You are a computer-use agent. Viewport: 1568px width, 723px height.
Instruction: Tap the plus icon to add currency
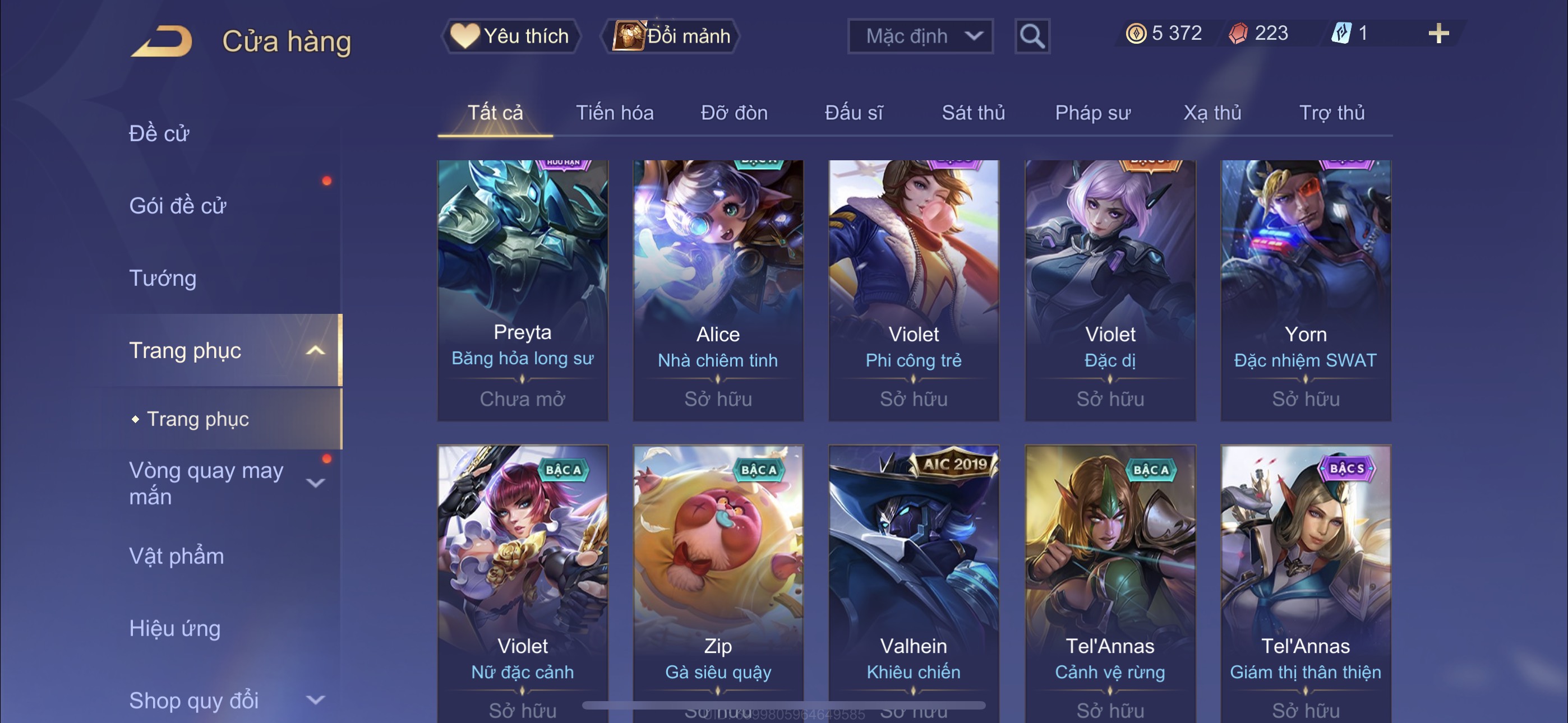1438,34
